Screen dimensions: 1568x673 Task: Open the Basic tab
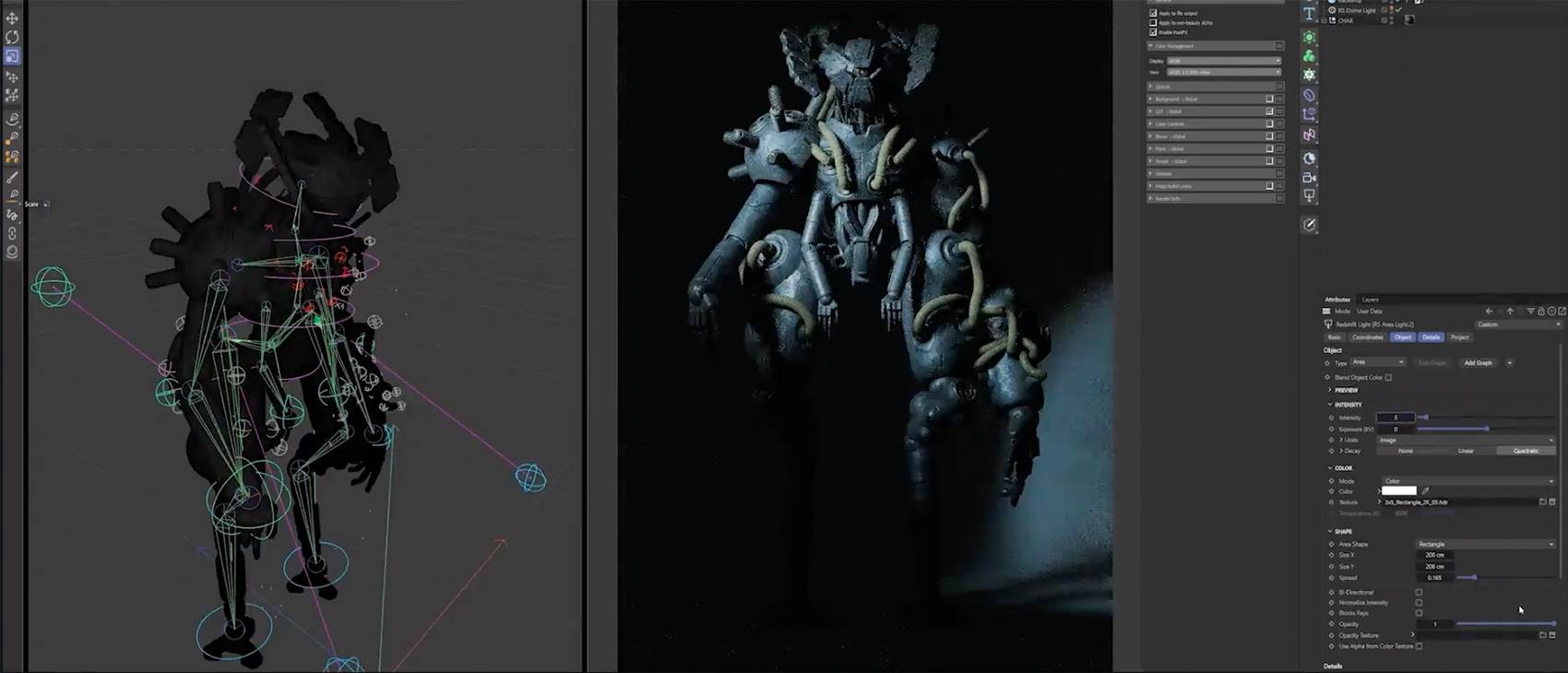point(1335,337)
